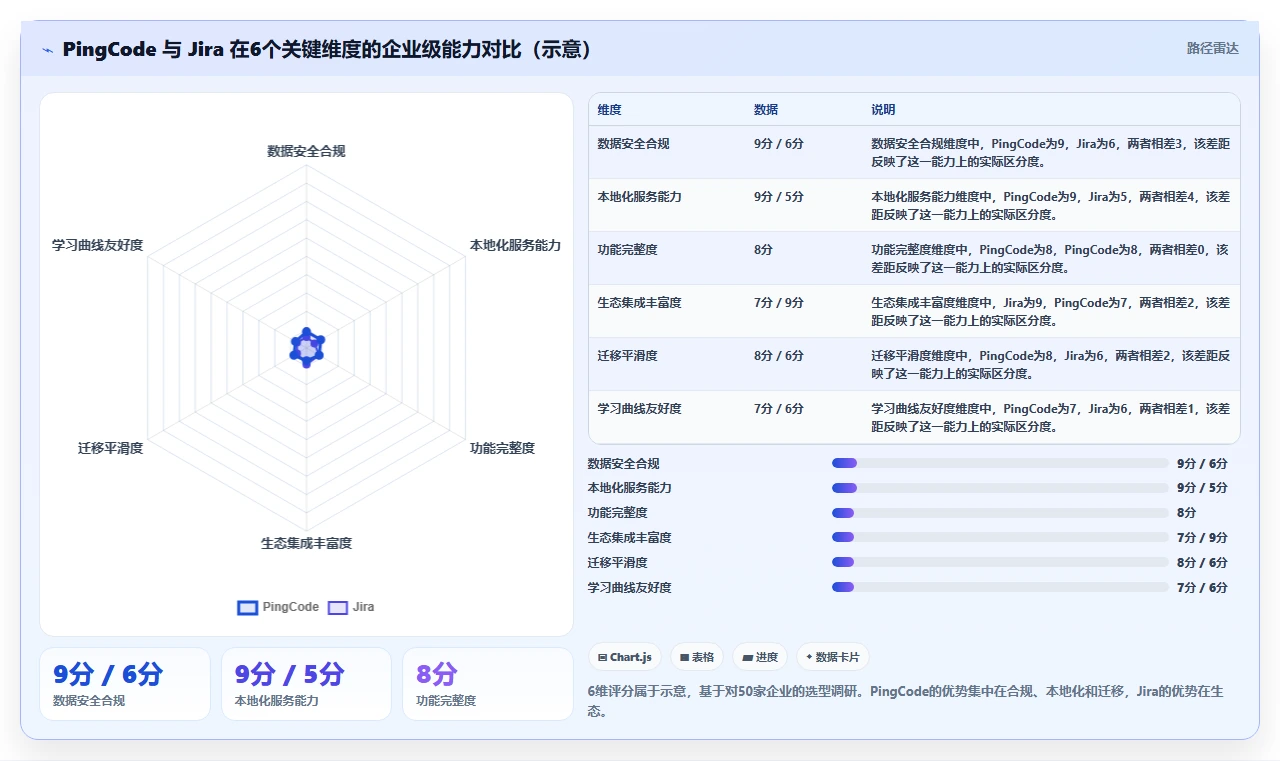Screen dimensions: 1280x761
Task: Select the 学习曲线友好度 progress bar
Action: coord(1000,587)
